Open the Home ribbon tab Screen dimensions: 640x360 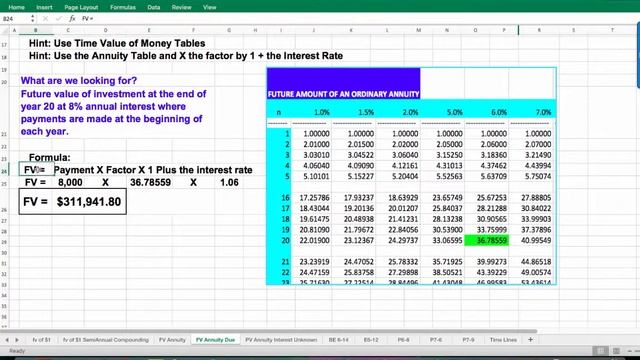16,7
